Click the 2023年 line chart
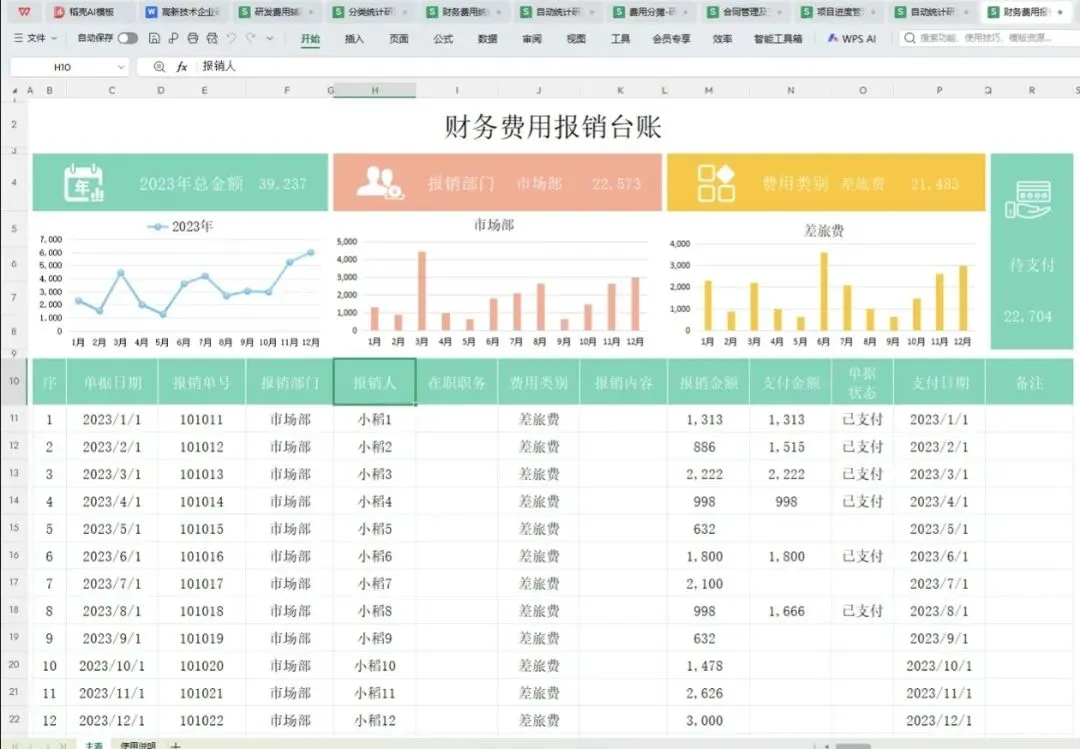Viewport: 1080px width, 749px height. [x=180, y=284]
